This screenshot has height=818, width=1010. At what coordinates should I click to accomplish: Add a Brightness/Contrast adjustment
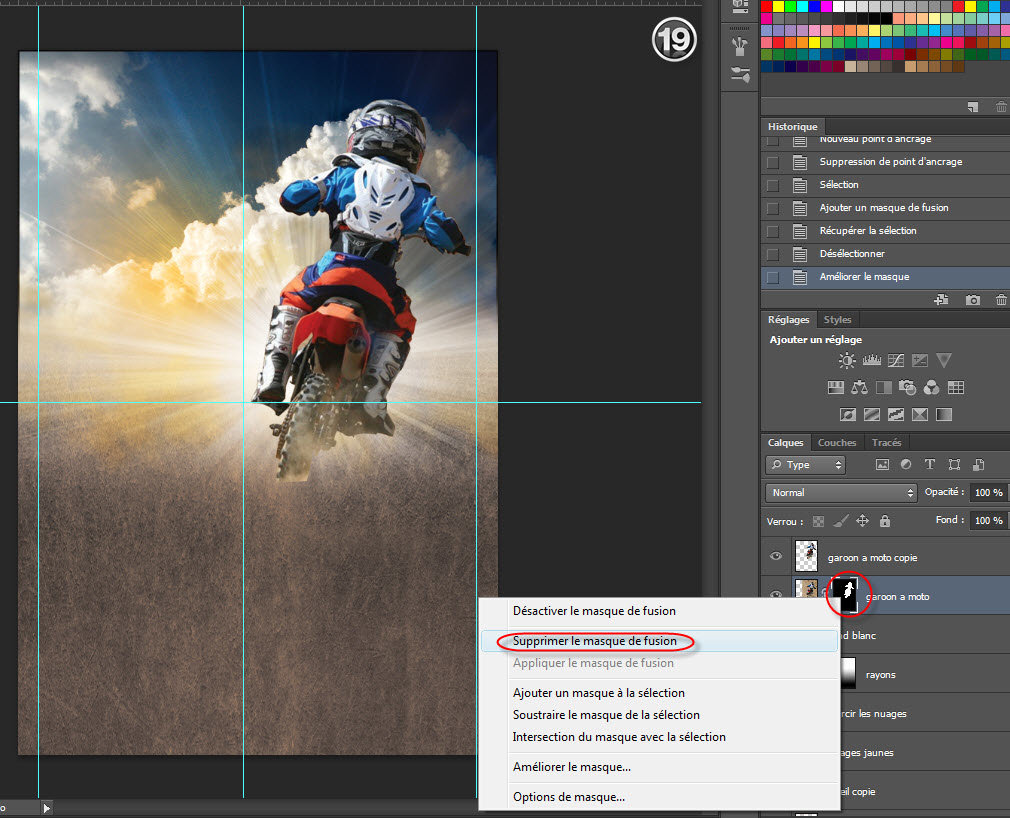pyautogui.click(x=847, y=361)
